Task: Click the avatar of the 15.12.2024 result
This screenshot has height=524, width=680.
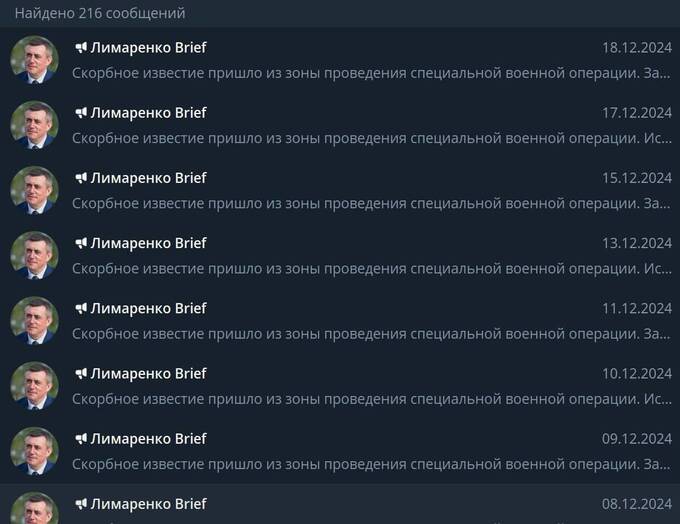Action: 35,190
